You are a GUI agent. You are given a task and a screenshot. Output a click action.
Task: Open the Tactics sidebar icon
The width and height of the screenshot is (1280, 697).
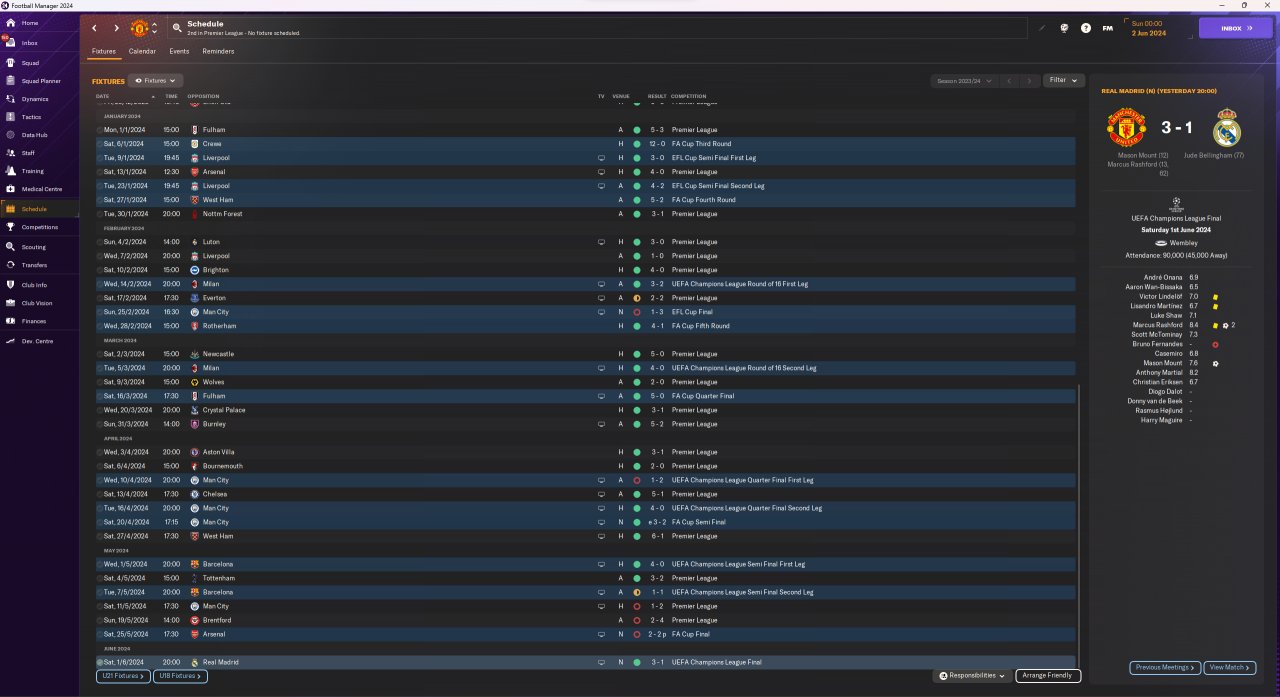(x=10, y=117)
